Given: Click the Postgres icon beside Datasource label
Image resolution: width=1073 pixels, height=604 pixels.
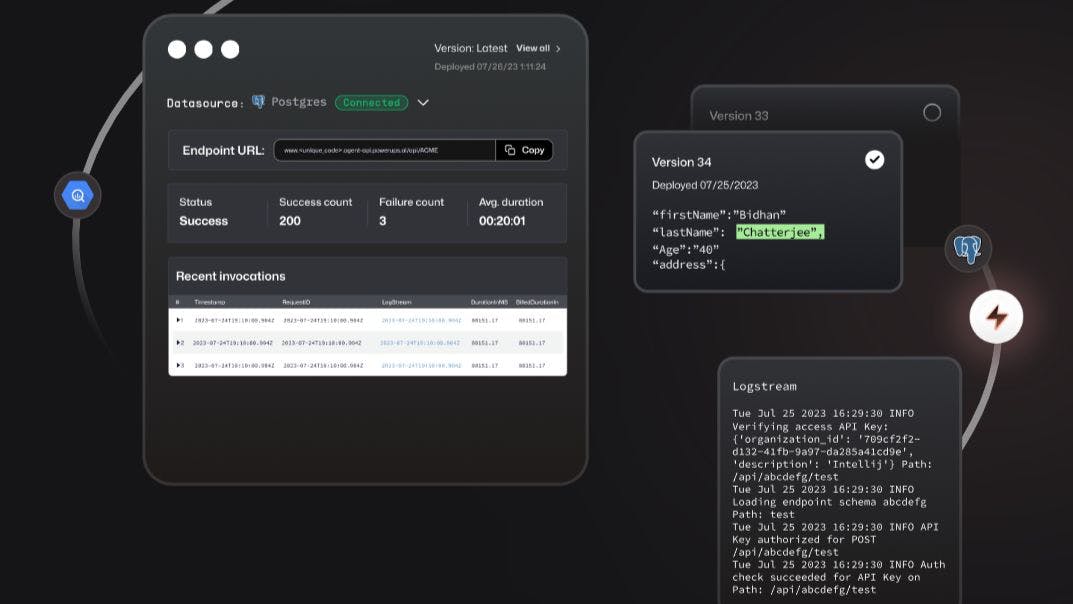Looking at the screenshot, I should click(x=258, y=102).
